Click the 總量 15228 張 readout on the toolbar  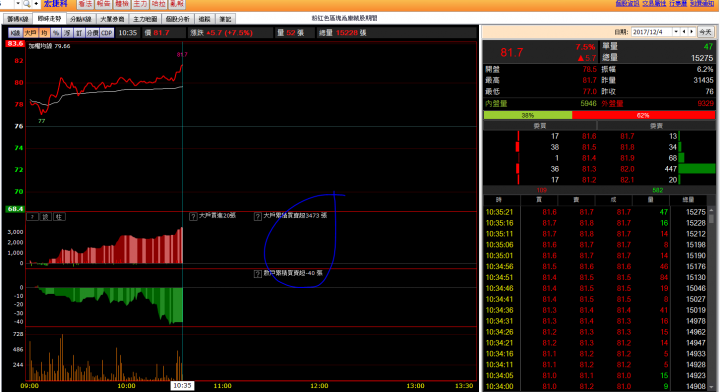coord(343,33)
